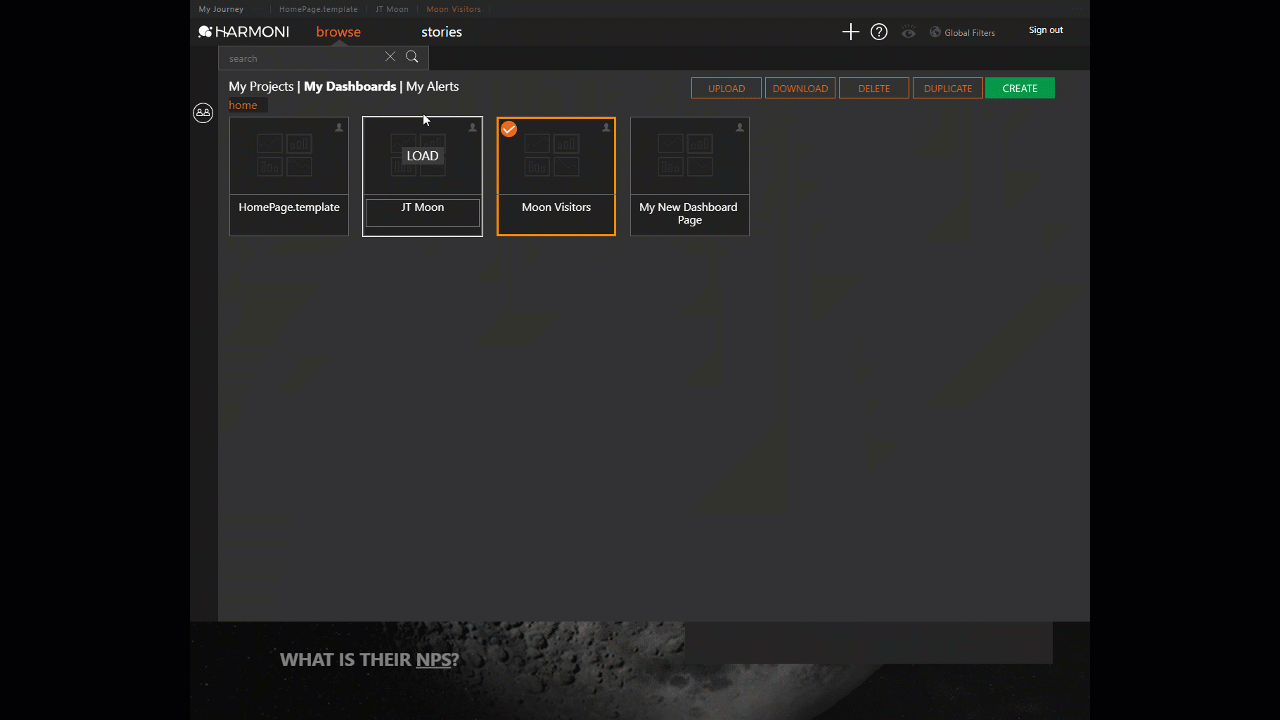Open the plus add icon
The height and width of the screenshot is (720, 1280).
click(850, 32)
